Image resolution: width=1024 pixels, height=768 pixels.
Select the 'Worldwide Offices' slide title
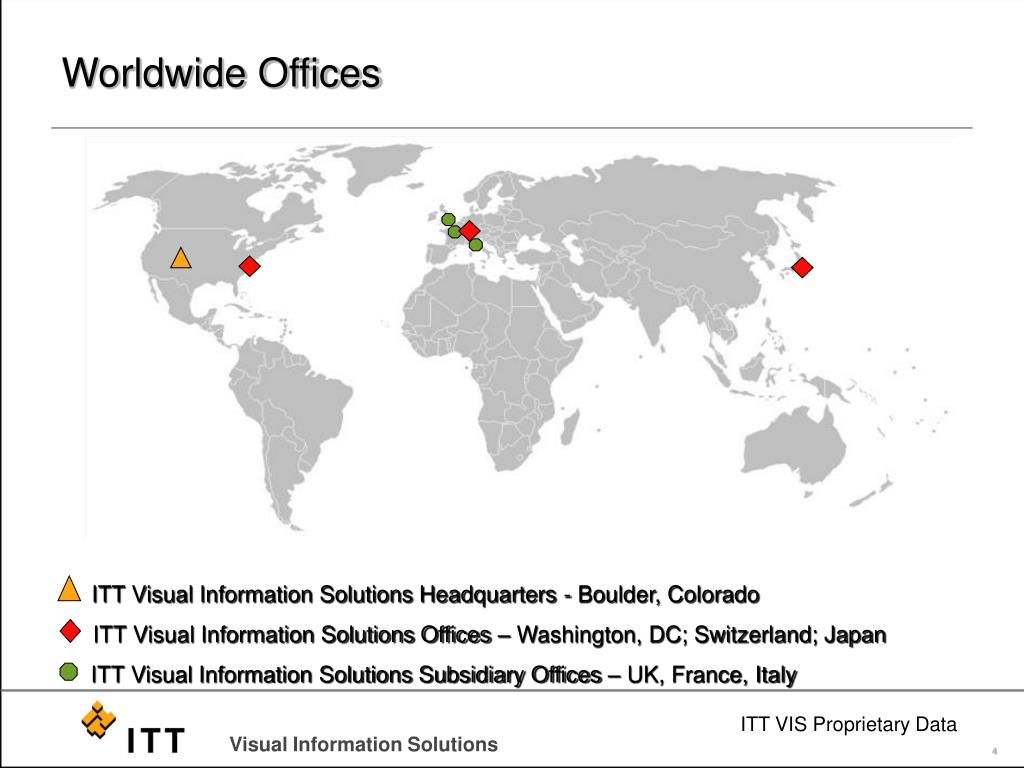tap(221, 72)
